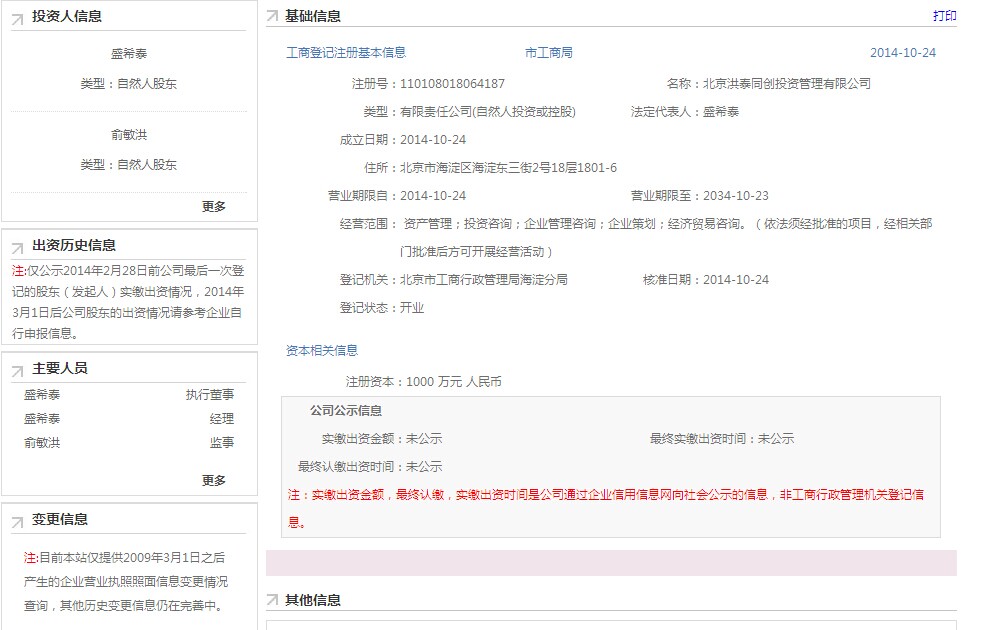
Task: Click the 打印 print link
Action: (944, 16)
